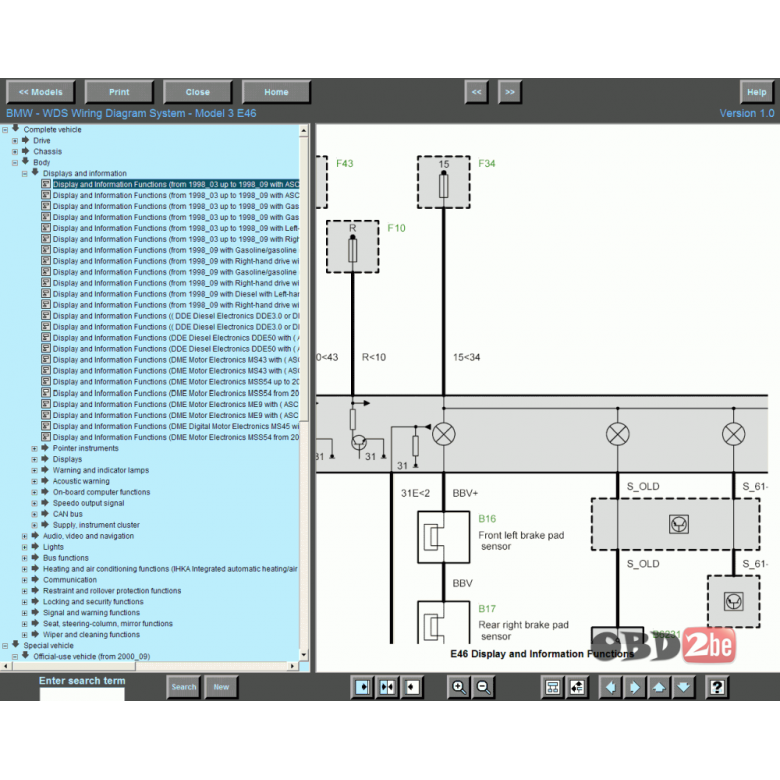Expand the Chassis tree node

[15, 152]
